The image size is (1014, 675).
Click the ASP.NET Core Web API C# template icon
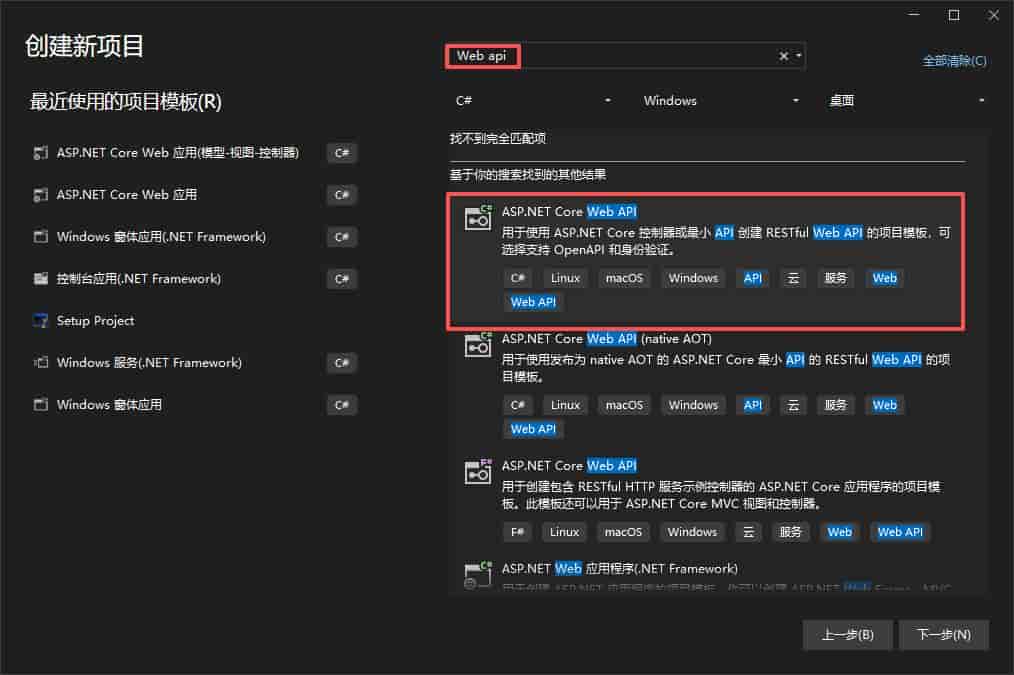click(x=479, y=218)
